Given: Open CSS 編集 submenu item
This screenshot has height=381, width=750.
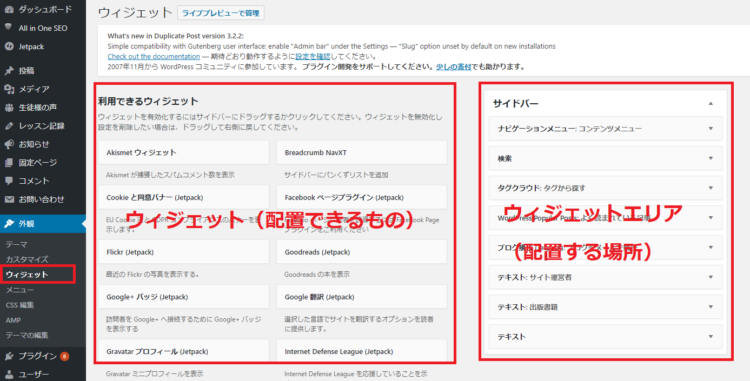Looking at the screenshot, I should [x=20, y=305].
